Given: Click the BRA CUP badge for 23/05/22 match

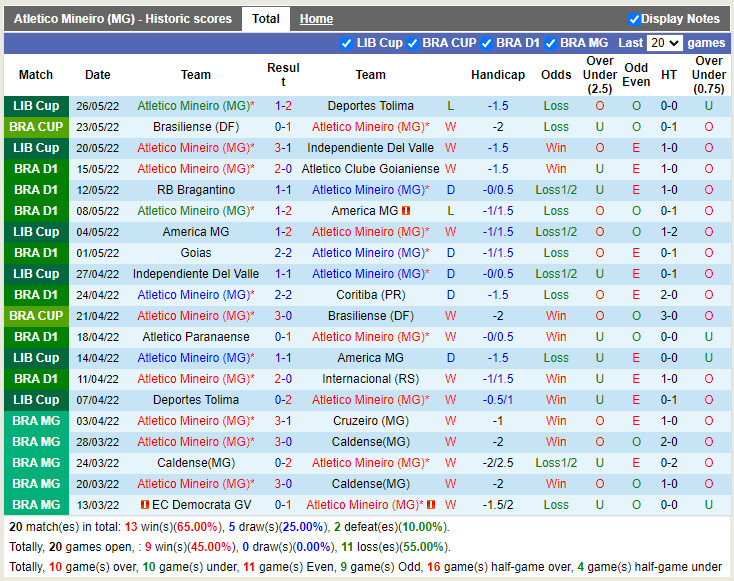Looking at the screenshot, I should (36, 127).
